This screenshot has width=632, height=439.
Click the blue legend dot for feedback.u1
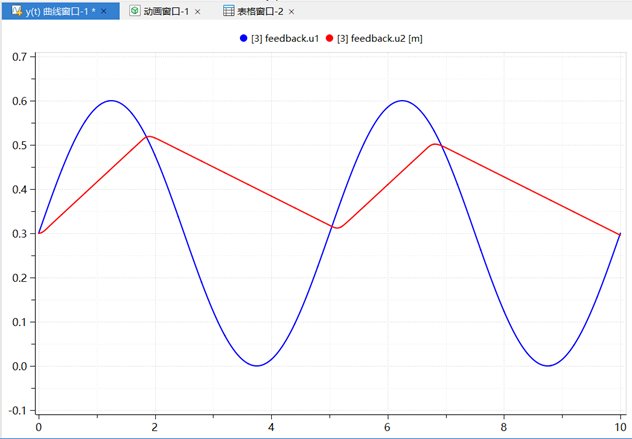(243, 38)
